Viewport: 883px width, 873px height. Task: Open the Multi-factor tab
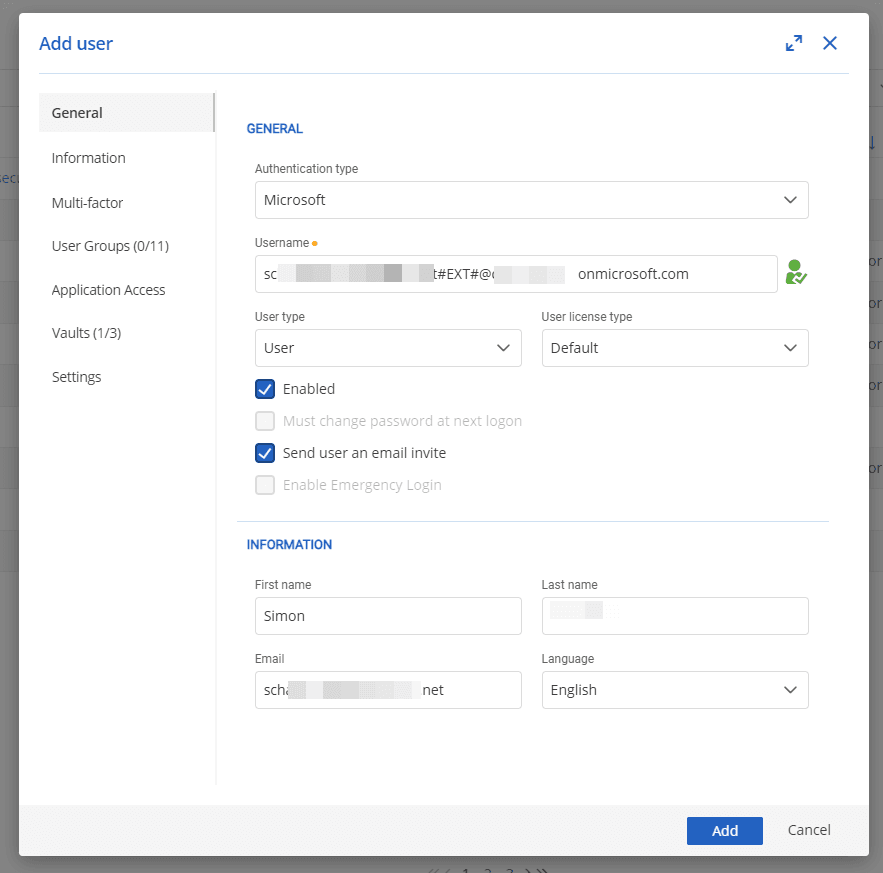point(88,203)
